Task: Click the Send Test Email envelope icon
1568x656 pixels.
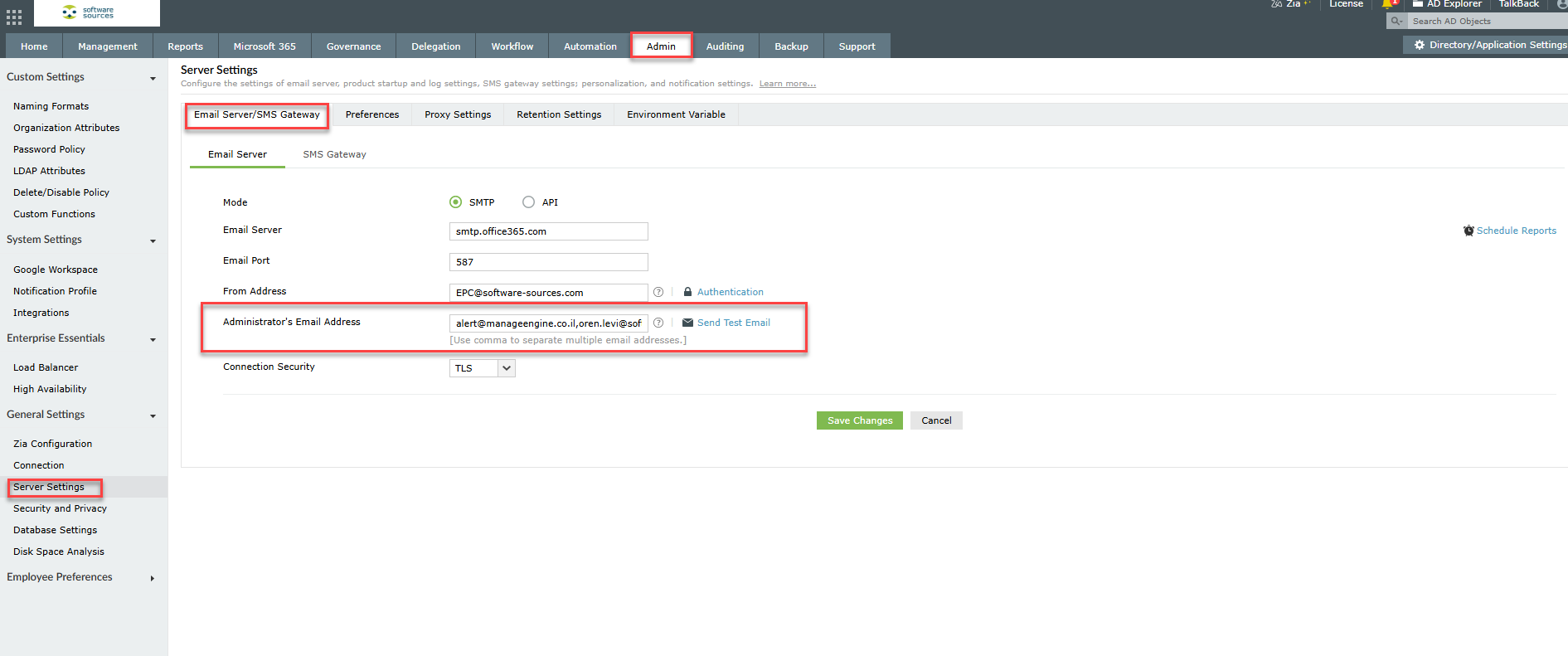Action: point(687,323)
